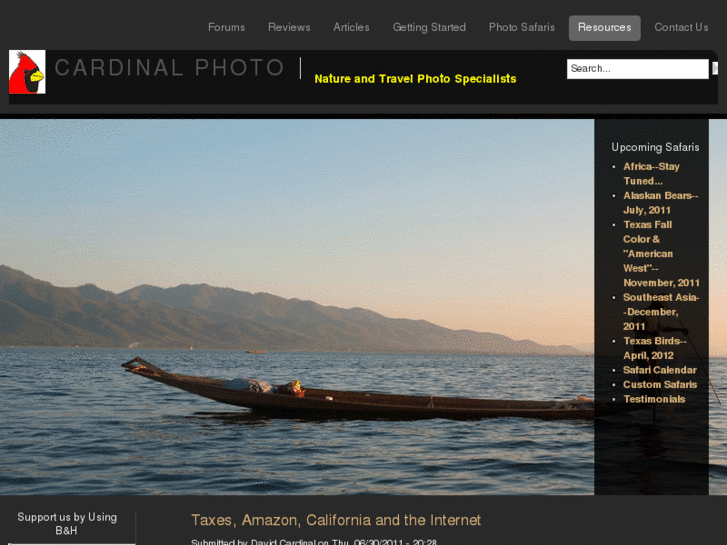
Task: Go to the Articles section
Action: (x=351, y=27)
